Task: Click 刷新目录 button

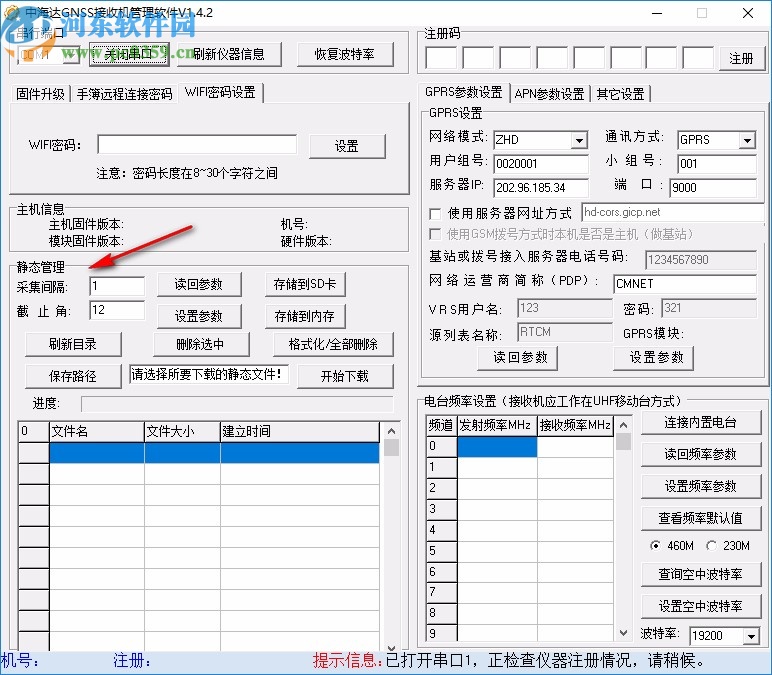Action: [73, 344]
